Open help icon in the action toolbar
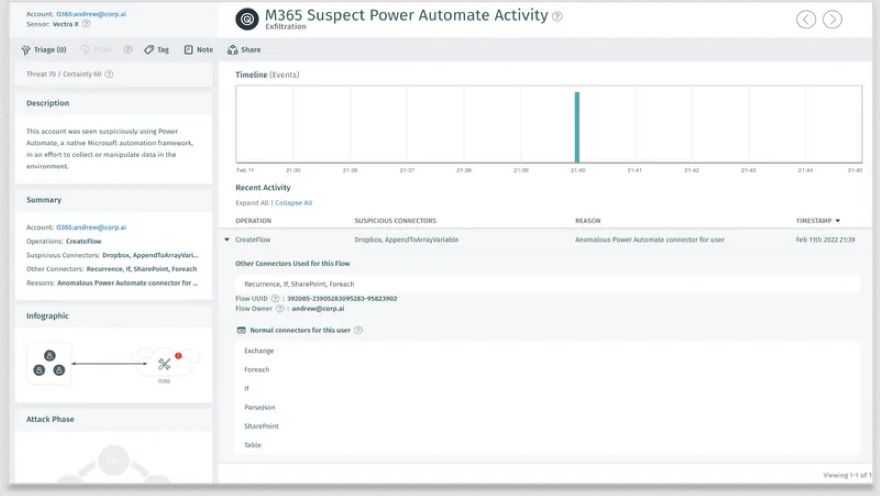This screenshot has height=496, width=880. (128, 49)
